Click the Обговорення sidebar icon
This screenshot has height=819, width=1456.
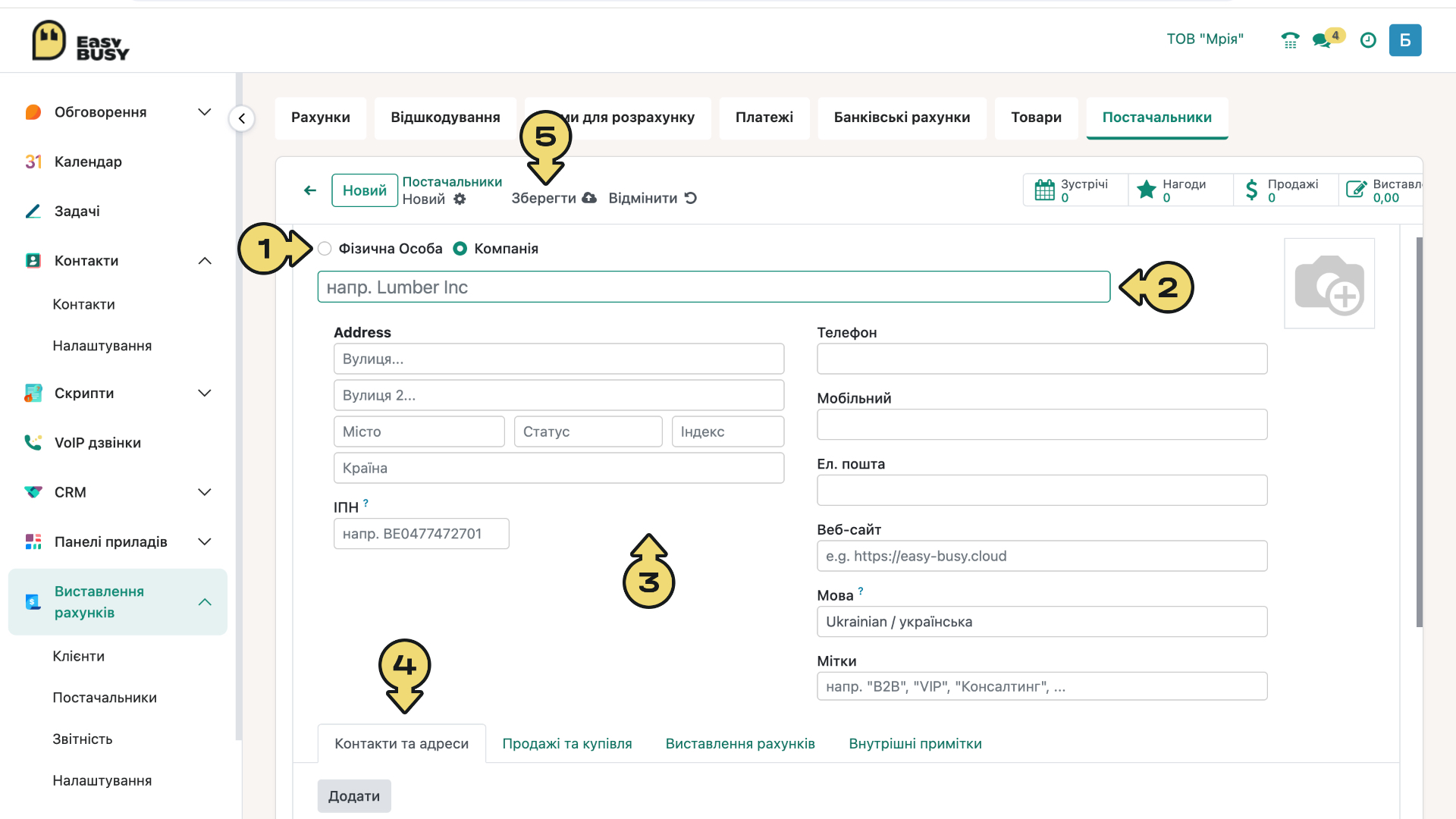point(33,112)
